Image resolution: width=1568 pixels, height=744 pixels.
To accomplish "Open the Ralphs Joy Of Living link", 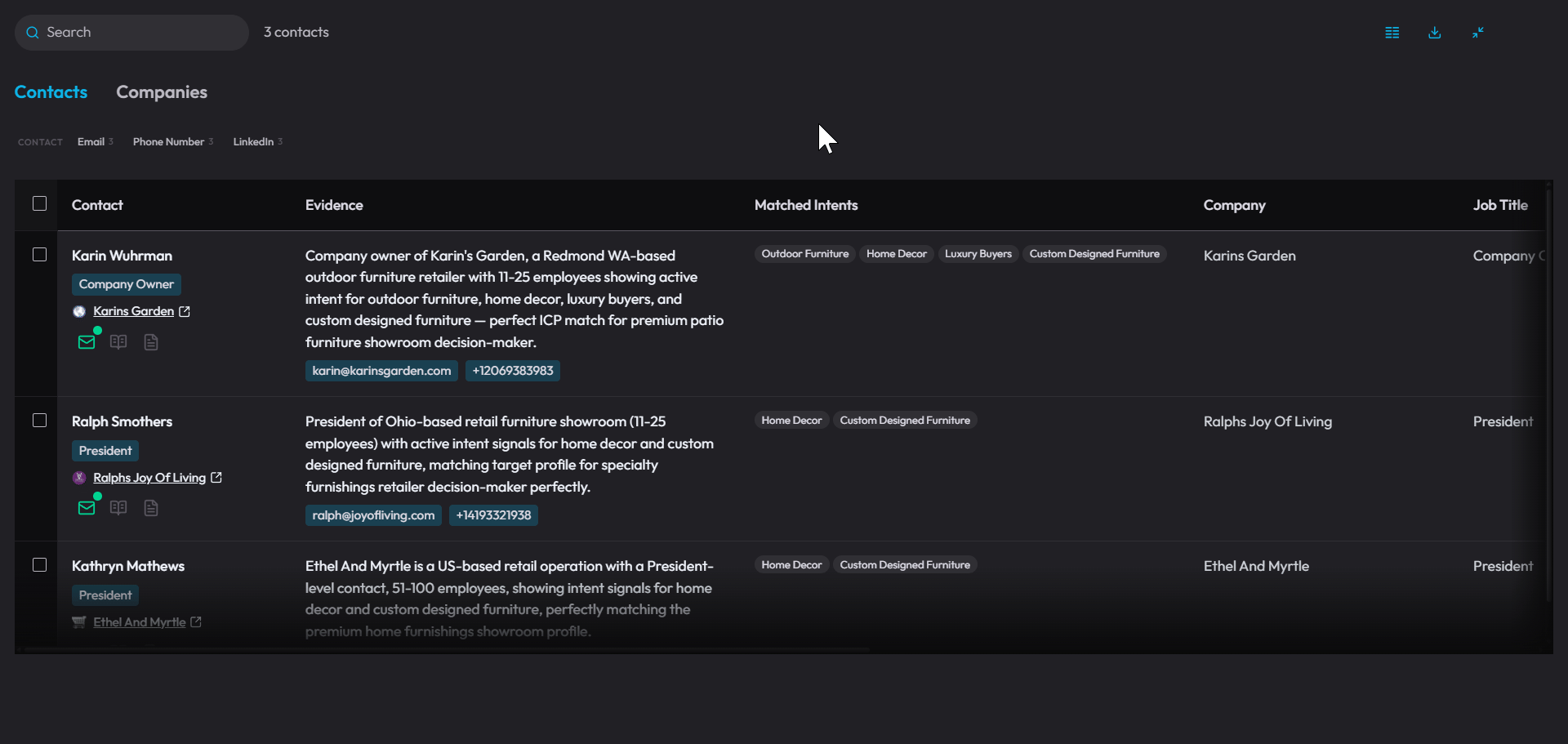I will (x=149, y=478).
